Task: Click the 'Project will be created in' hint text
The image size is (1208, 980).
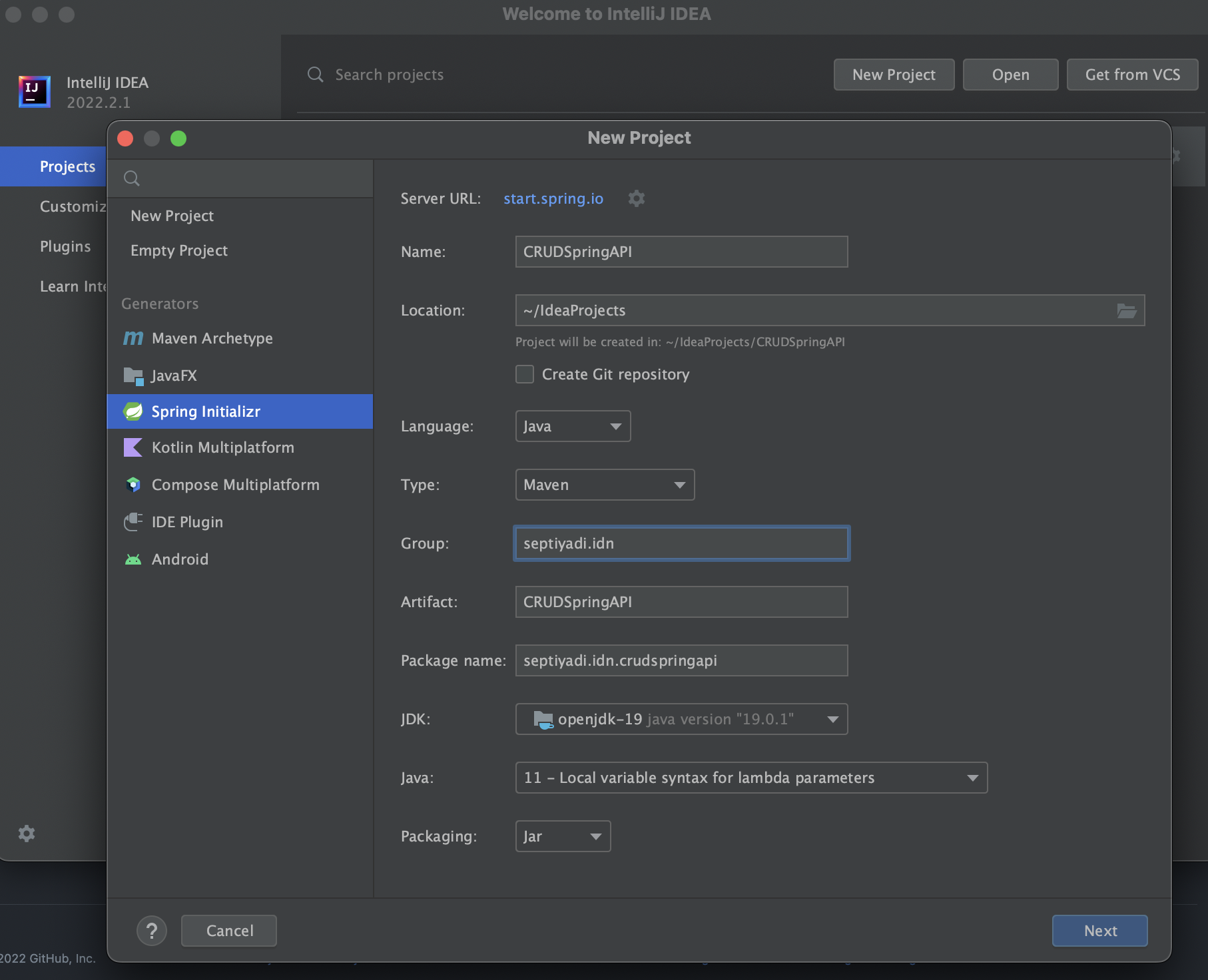Action: (x=680, y=342)
